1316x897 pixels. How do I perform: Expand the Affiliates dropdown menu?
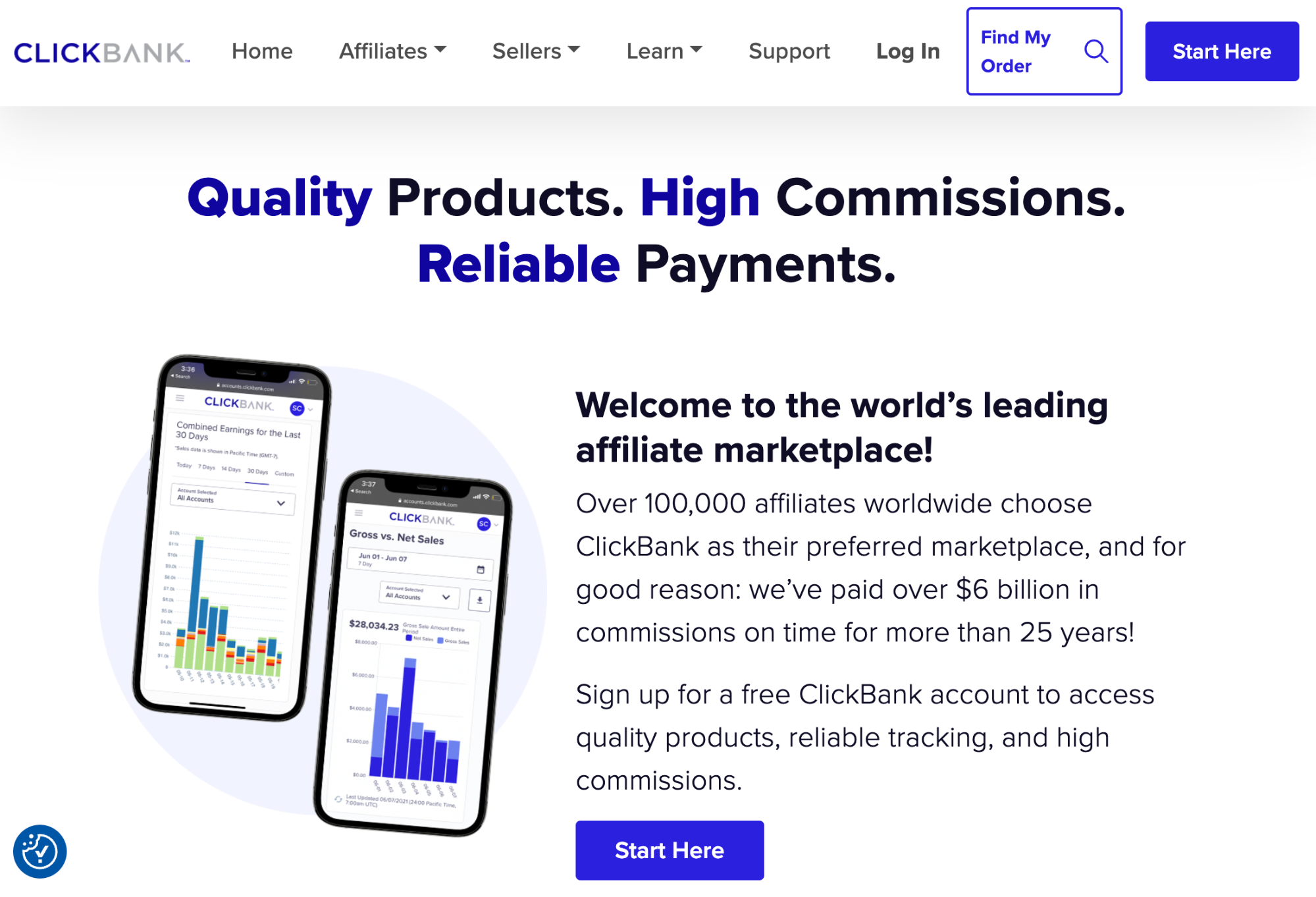(391, 50)
